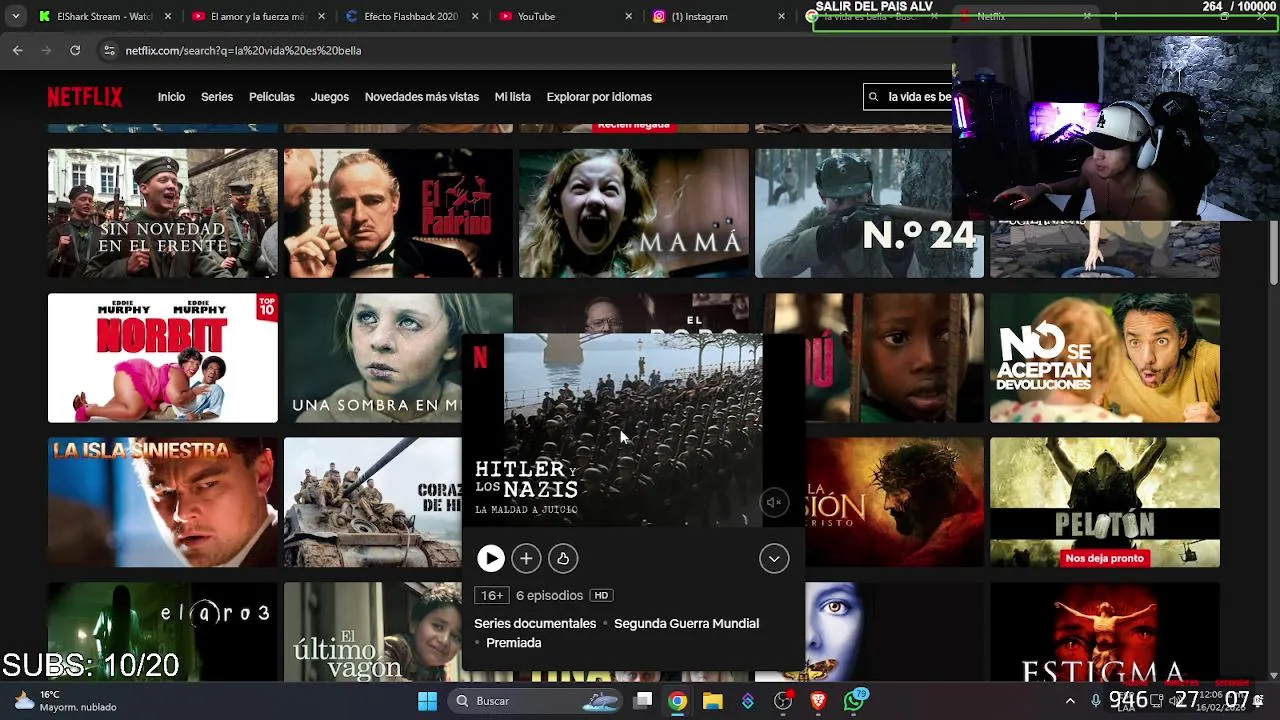Viewport: 1280px width, 720px height.
Task: Open Task View on taskbar
Action: click(x=643, y=701)
